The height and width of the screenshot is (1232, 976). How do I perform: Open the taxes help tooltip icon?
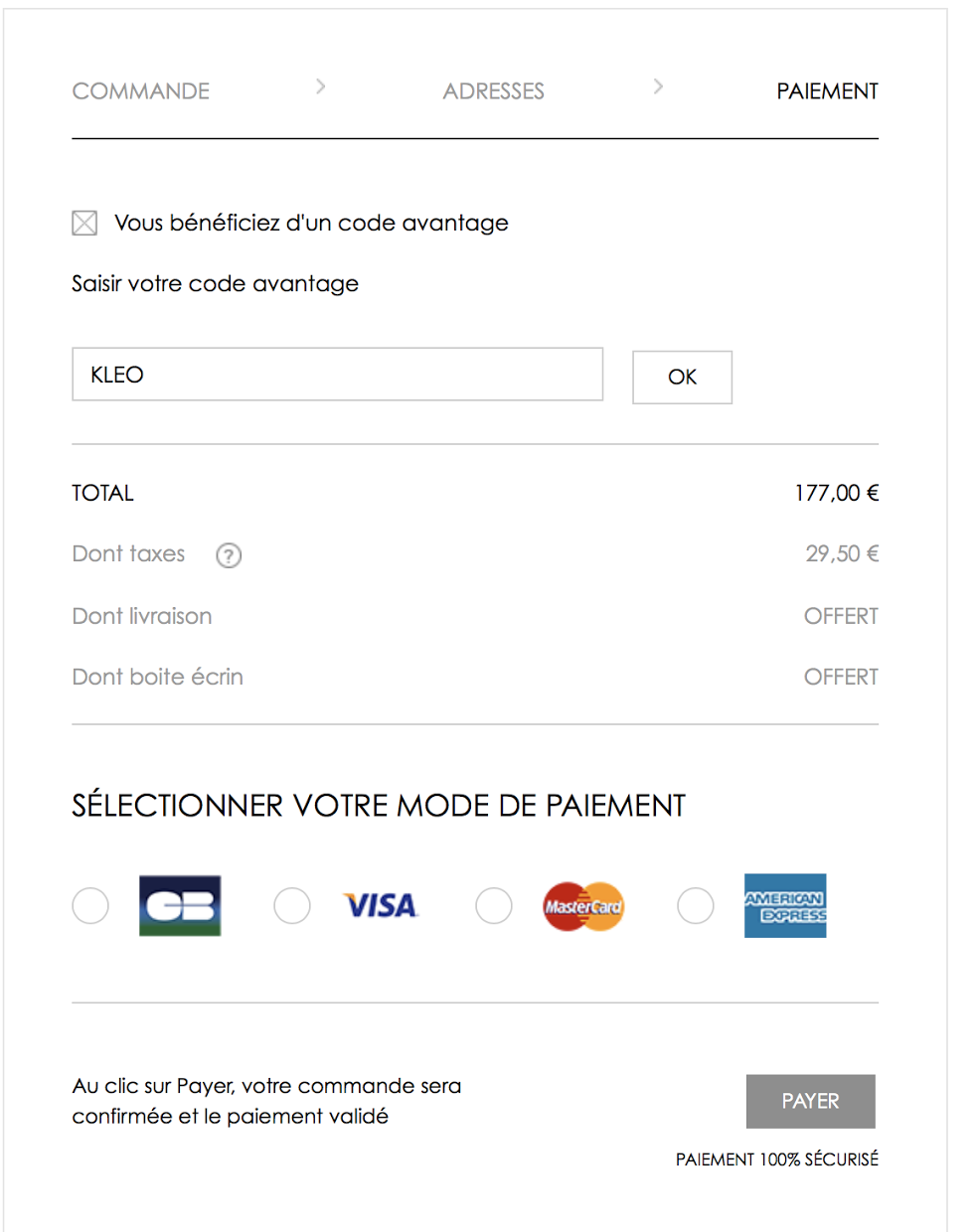(228, 555)
